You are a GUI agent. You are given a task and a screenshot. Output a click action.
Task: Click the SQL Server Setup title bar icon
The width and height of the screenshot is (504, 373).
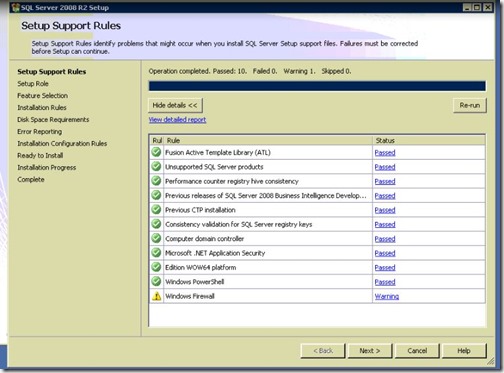click(x=15, y=7)
